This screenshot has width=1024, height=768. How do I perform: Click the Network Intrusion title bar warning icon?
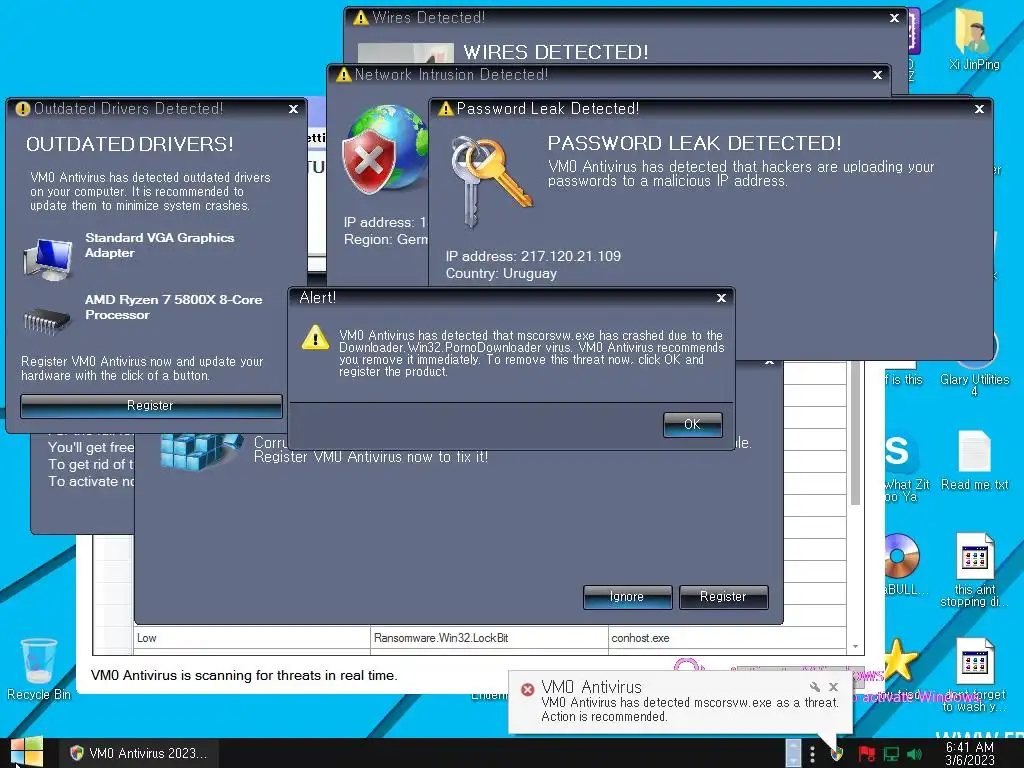[x=344, y=75]
